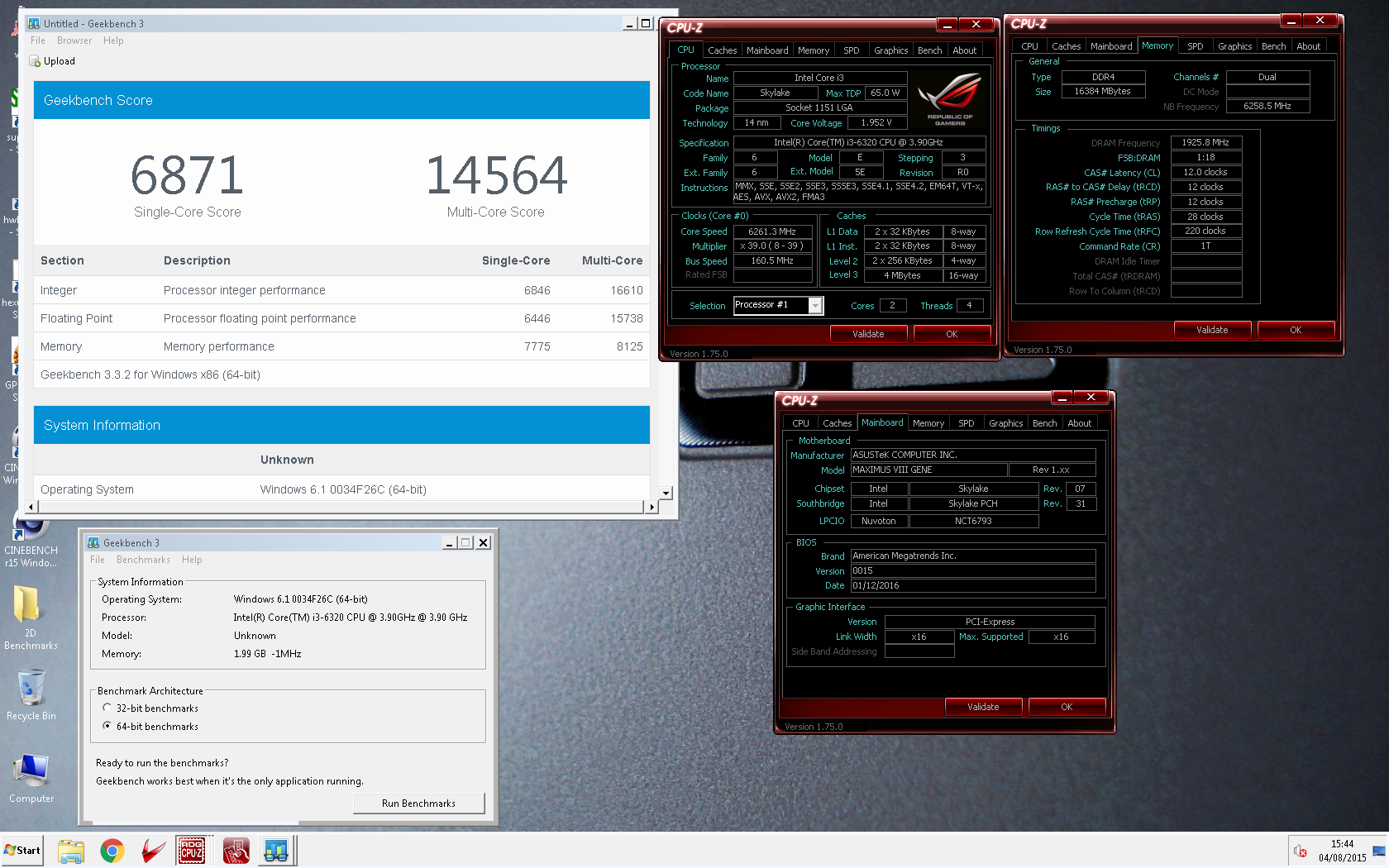Click OK in the CPU-Z Mainboard window
This screenshot has width=1389, height=868.
click(x=1067, y=707)
